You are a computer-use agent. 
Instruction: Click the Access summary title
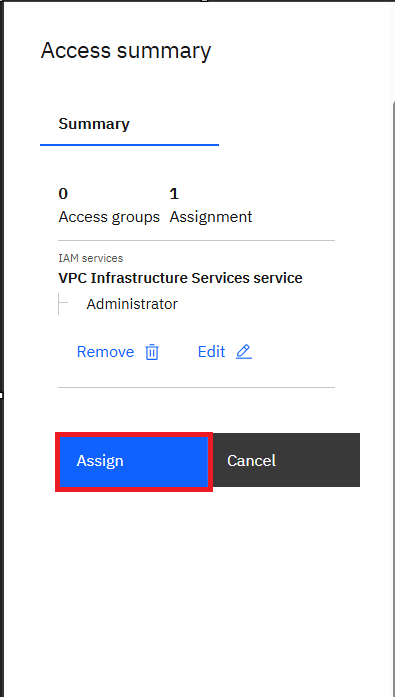[x=126, y=50]
